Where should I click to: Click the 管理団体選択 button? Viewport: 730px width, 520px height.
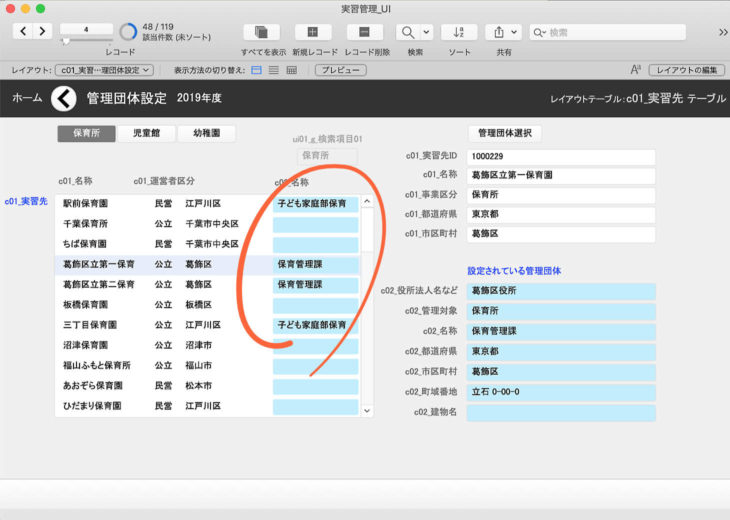(504, 133)
